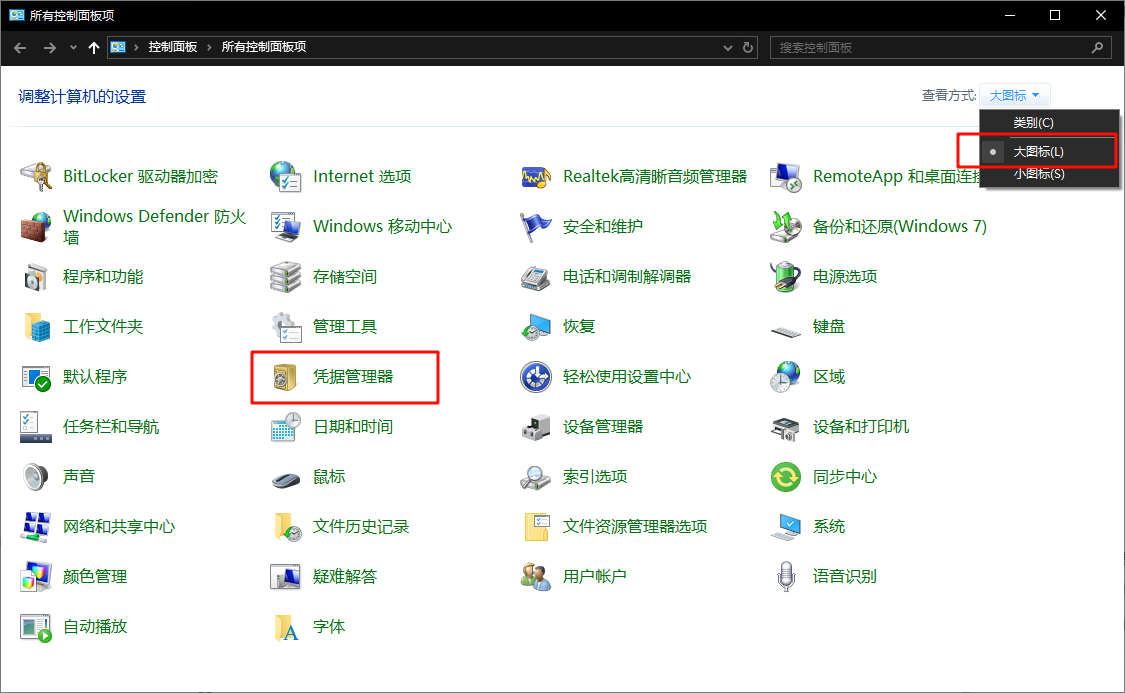
Task: Open the 轻松使用设置中心 icon
Action: (535, 377)
